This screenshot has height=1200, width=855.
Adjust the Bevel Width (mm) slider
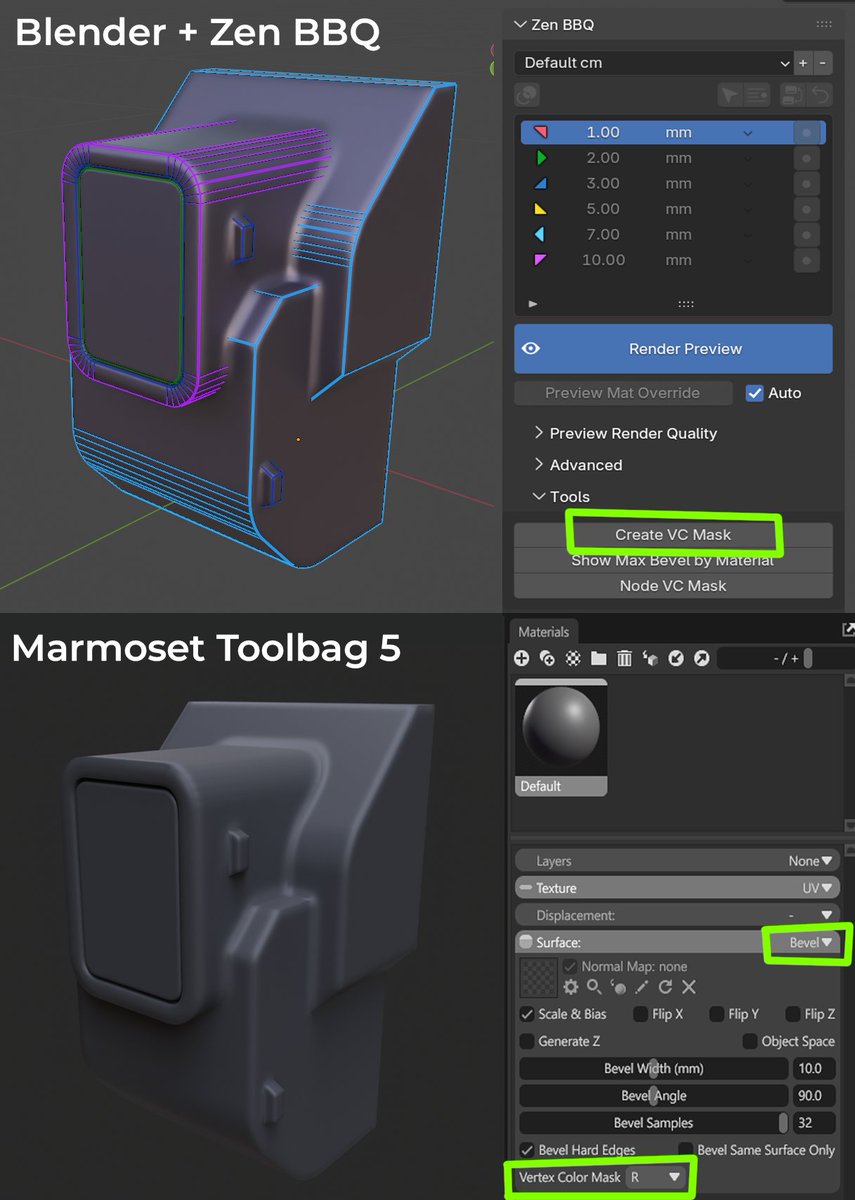click(x=654, y=1069)
